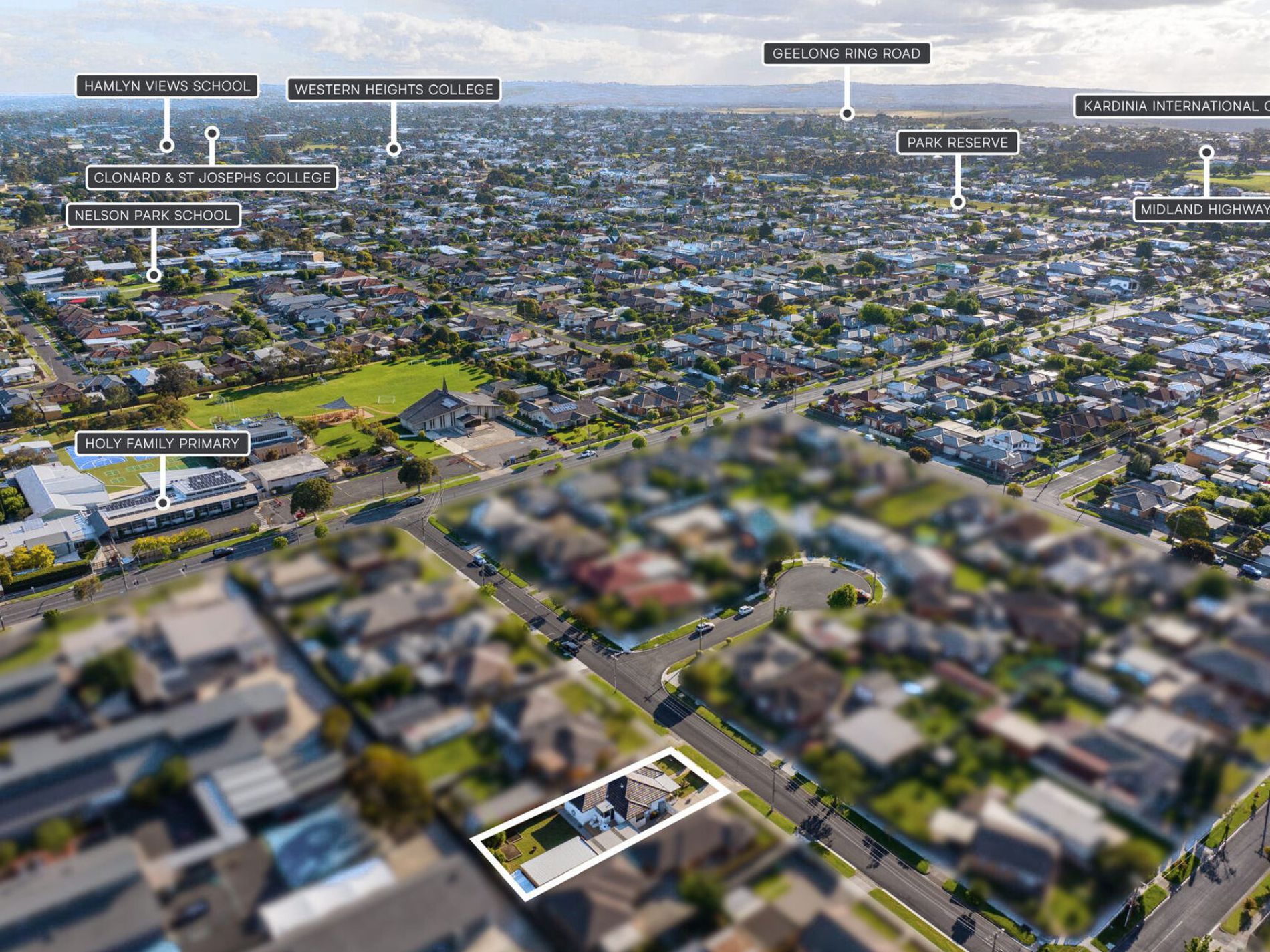Screen dimensions: 1270x952
Task: Select the Holy Family Primary label
Action: coord(162,444)
